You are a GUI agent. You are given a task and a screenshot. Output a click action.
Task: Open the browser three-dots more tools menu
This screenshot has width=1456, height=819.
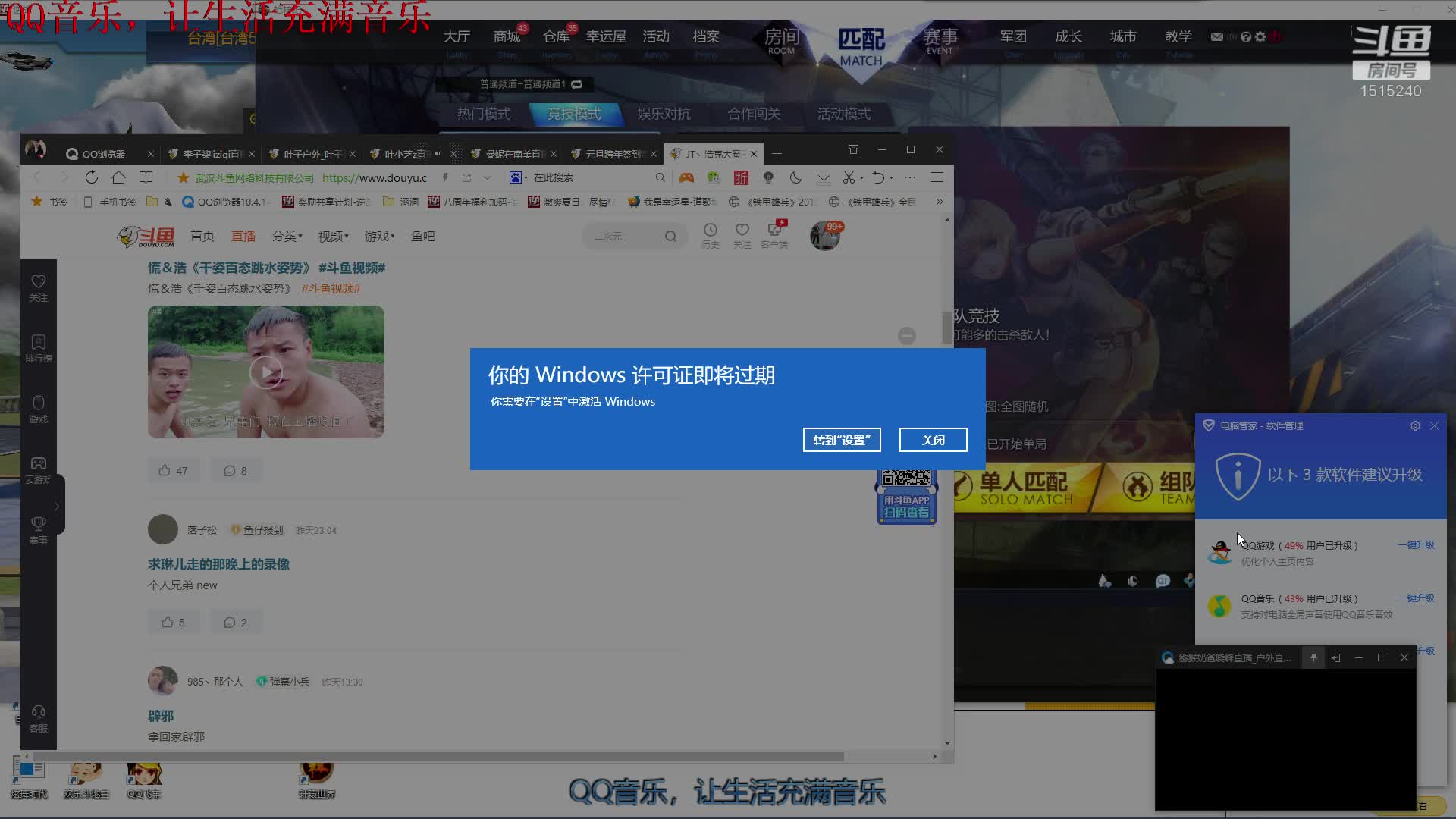coord(910,177)
